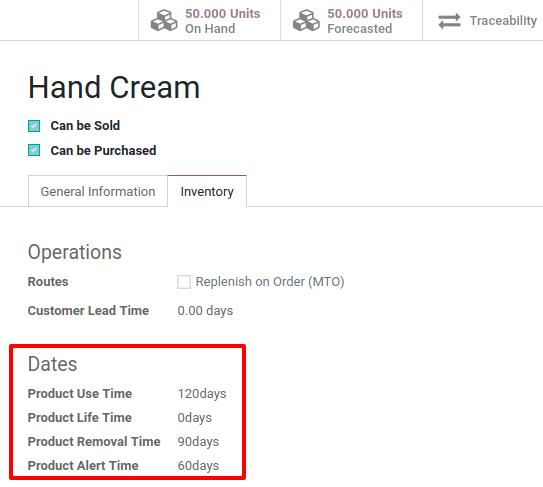Click the Product Alert Time 60days value
The height and width of the screenshot is (487, 543).
(198, 466)
